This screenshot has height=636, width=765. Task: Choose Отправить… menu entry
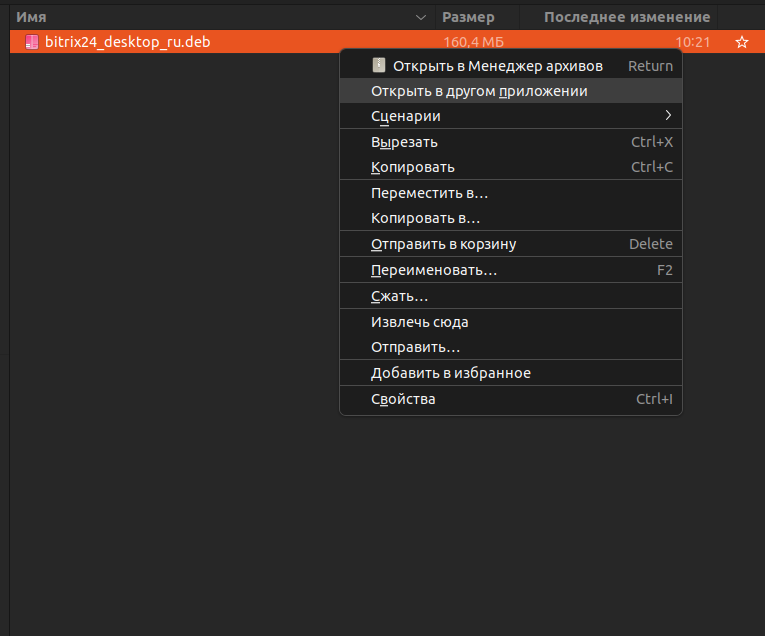[x=511, y=347]
